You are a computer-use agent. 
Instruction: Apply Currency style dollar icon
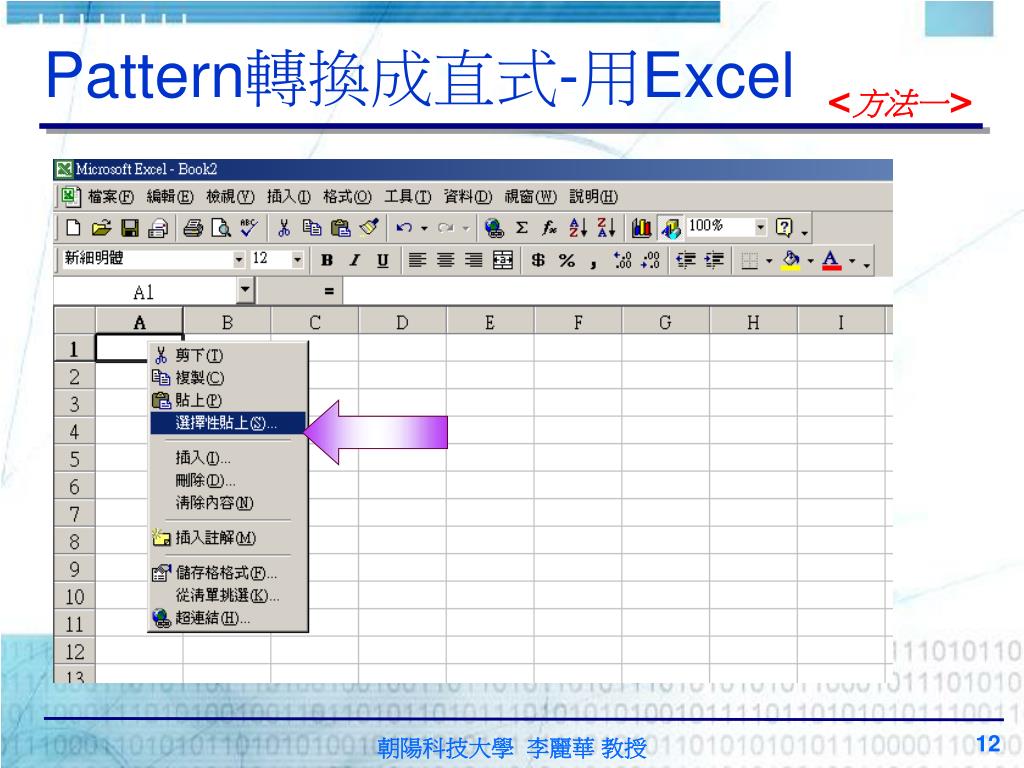(537, 261)
